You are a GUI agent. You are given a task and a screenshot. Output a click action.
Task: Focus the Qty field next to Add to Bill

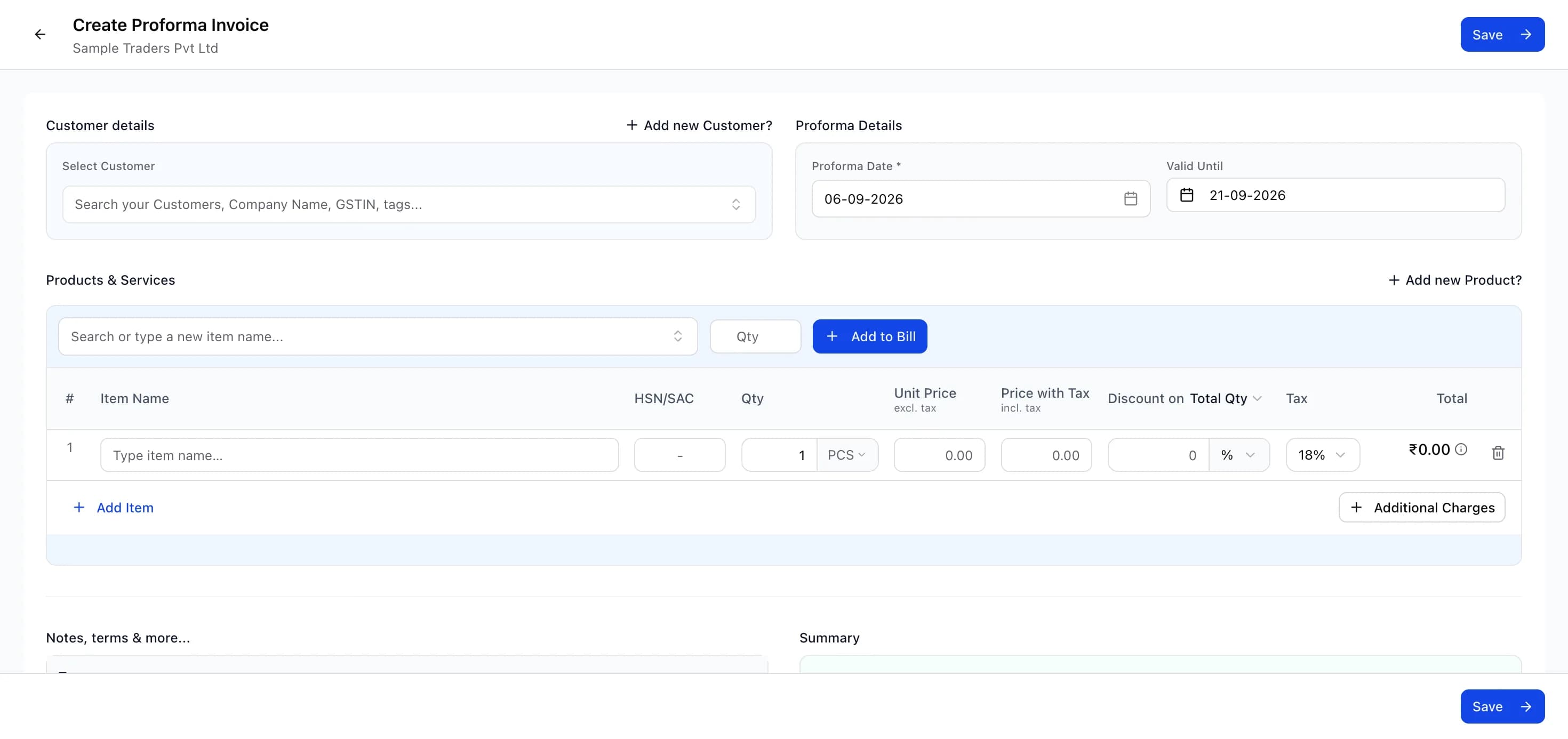click(755, 336)
